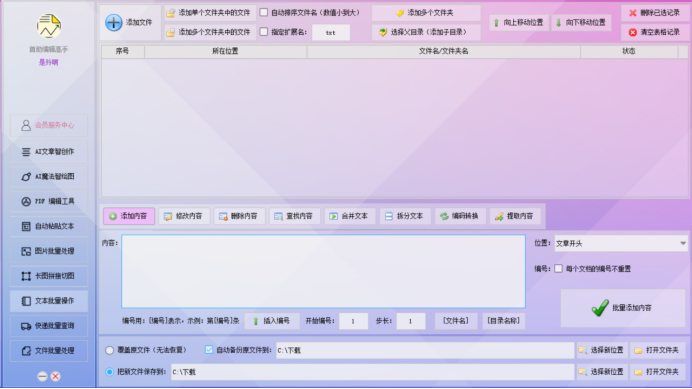Open 文件批量处理 in sidebar
This screenshot has width=692, height=389.
click(x=49, y=351)
